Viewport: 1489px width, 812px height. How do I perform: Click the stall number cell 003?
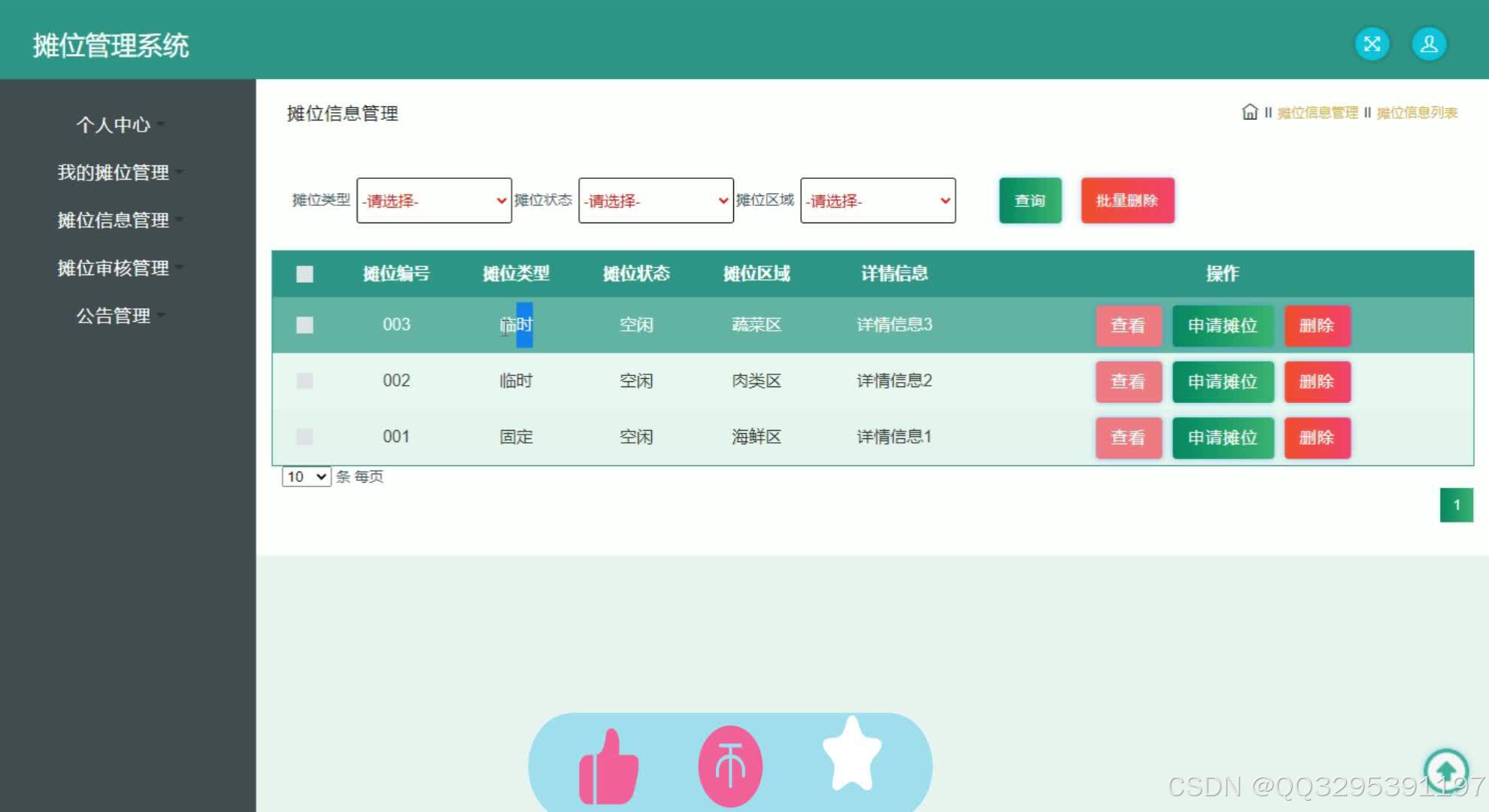pyautogui.click(x=396, y=325)
